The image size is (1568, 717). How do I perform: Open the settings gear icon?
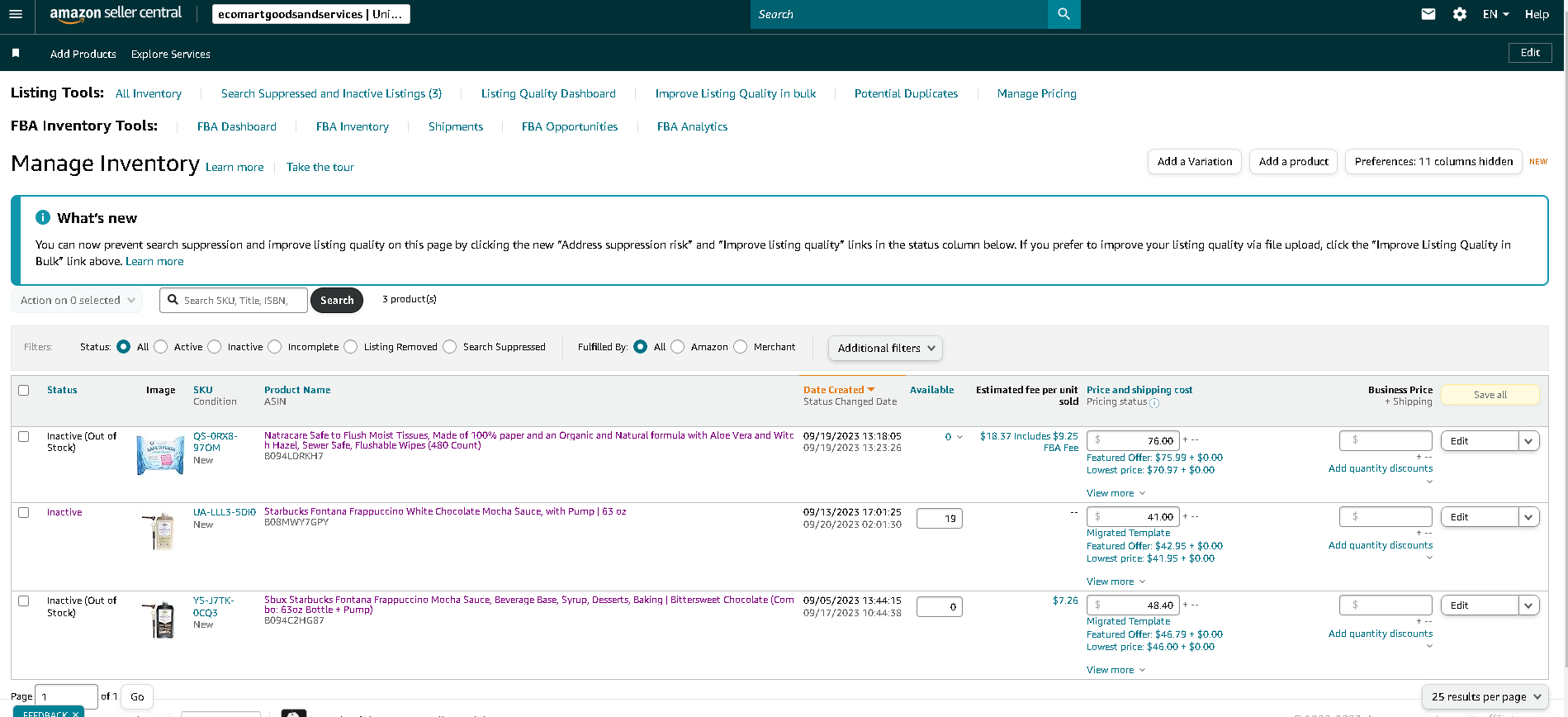[x=1460, y=14]
